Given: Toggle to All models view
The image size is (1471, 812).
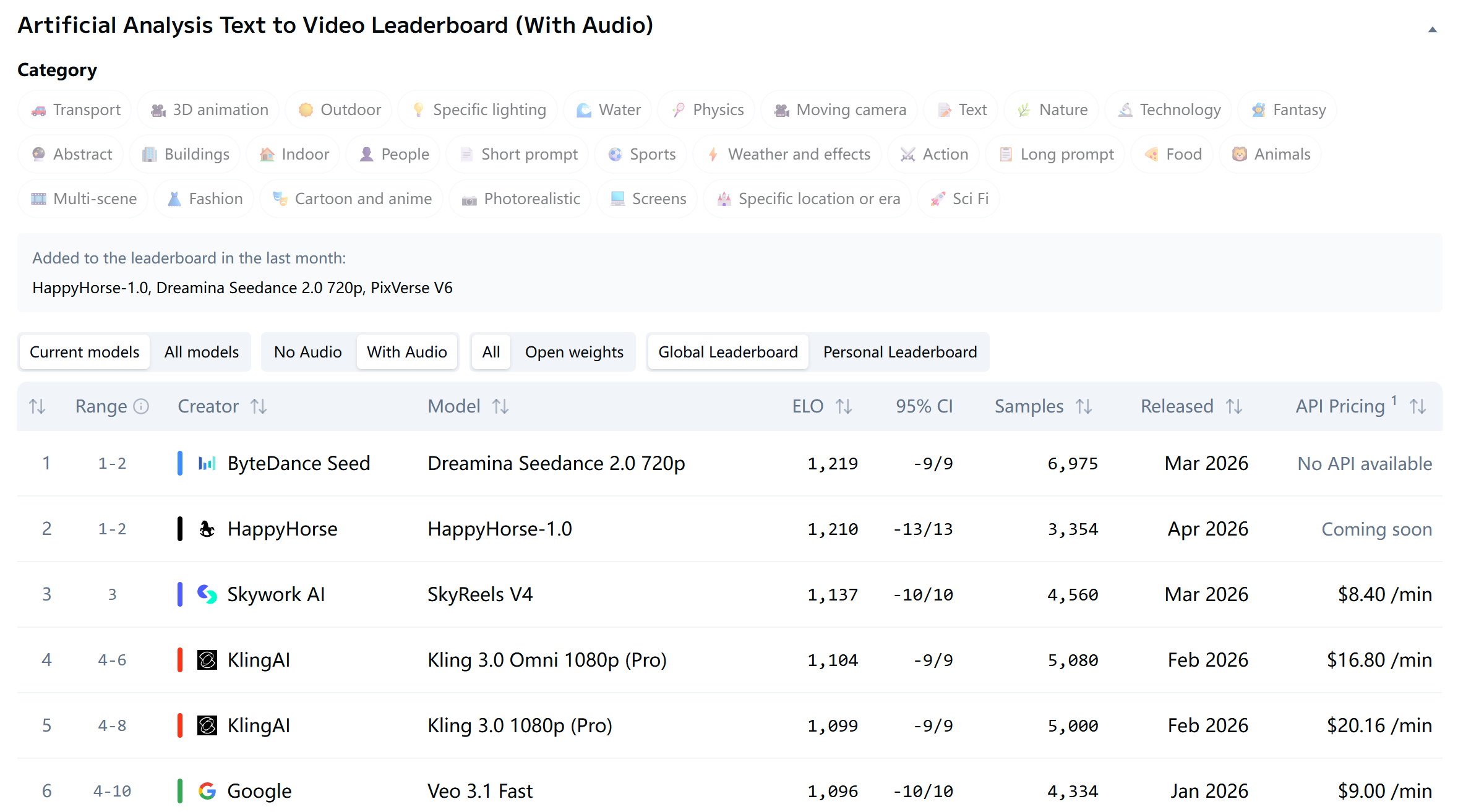Looking at the screenshot, I should [201, 352].
